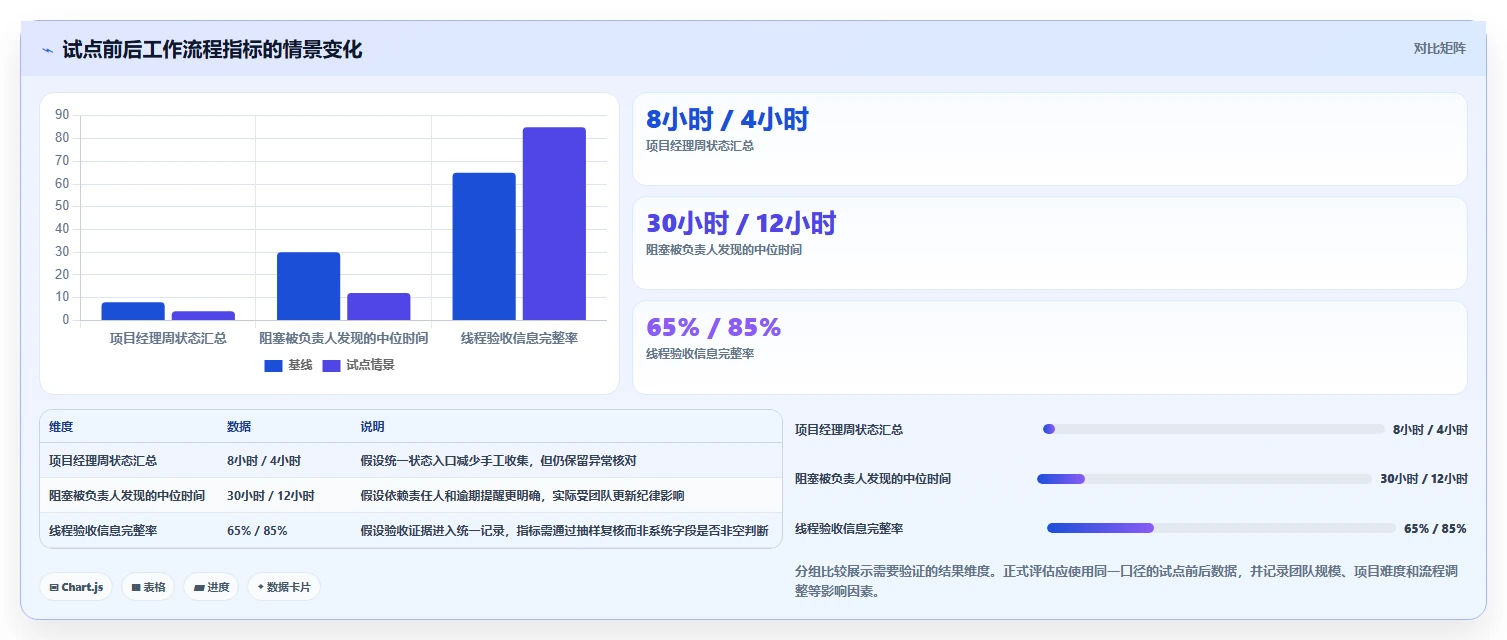Screen dimensions: 1507x640
Task: Select the 65% / 85% data card value
Action: 713,328
